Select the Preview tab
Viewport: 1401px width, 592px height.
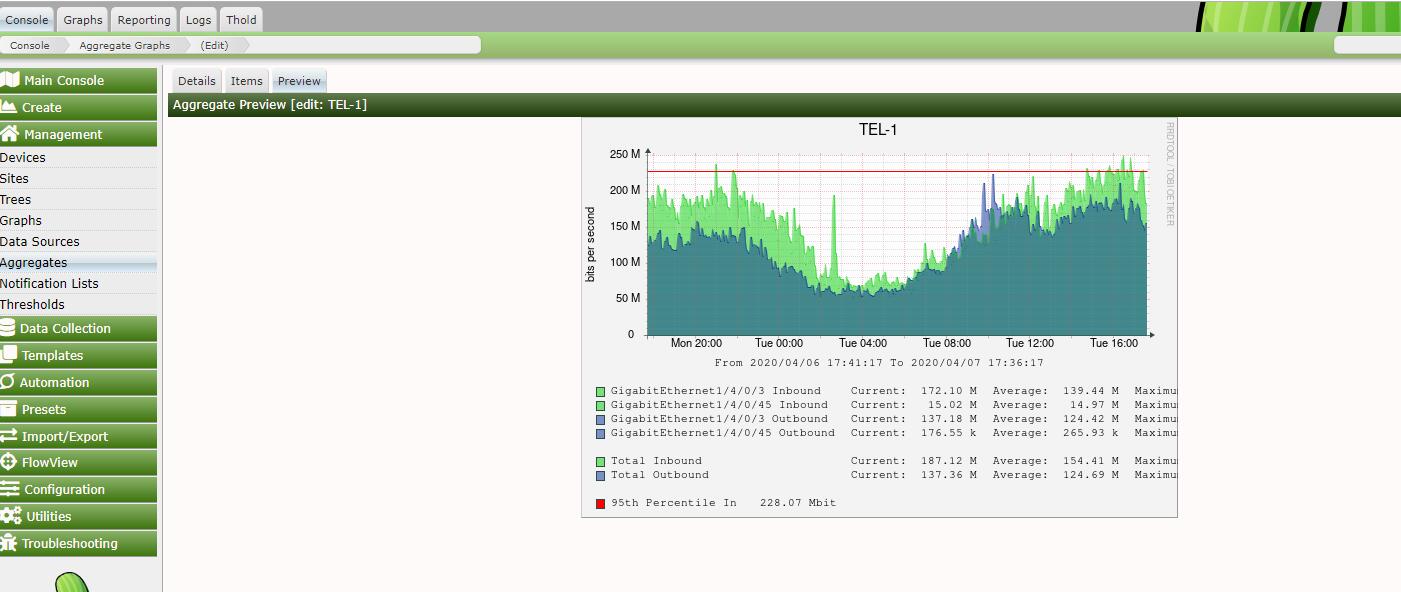click(299, 81)
